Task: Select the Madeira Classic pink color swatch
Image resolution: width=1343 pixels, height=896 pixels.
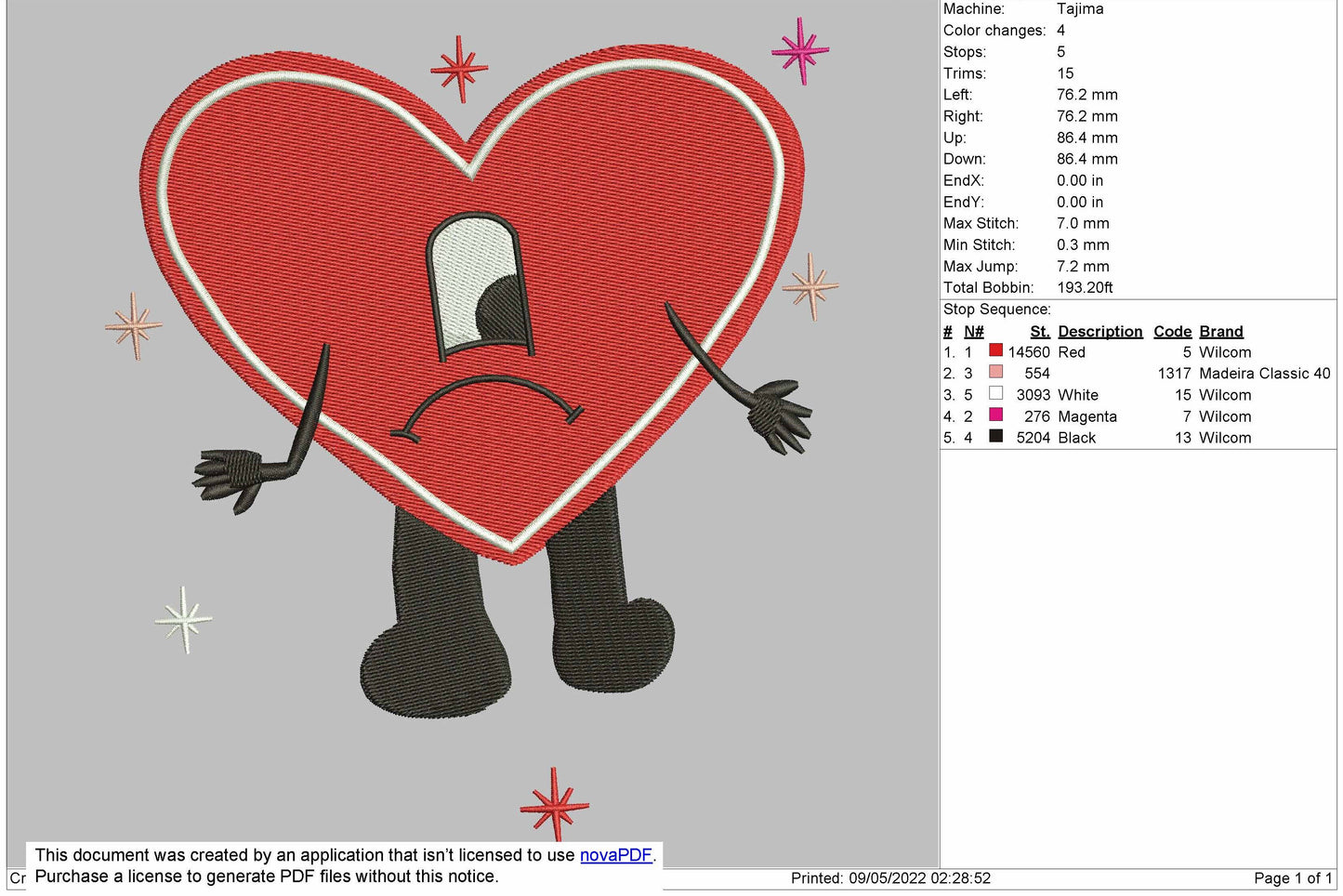Action: pos(995,372)
